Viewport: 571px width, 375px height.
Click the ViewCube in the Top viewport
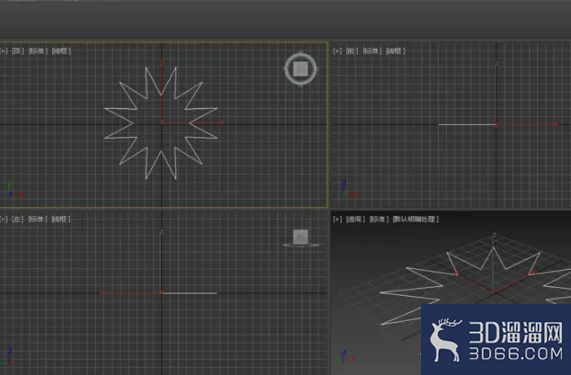[301, 69]
